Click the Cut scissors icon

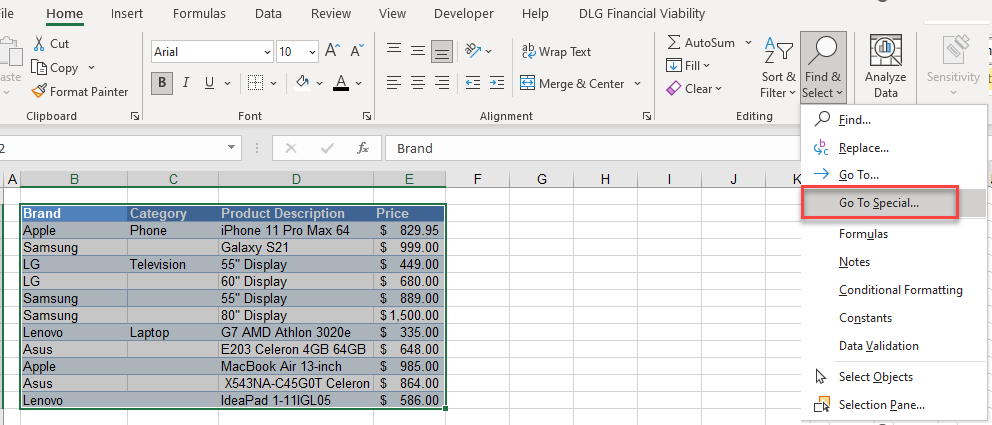(x=39, y=44)
